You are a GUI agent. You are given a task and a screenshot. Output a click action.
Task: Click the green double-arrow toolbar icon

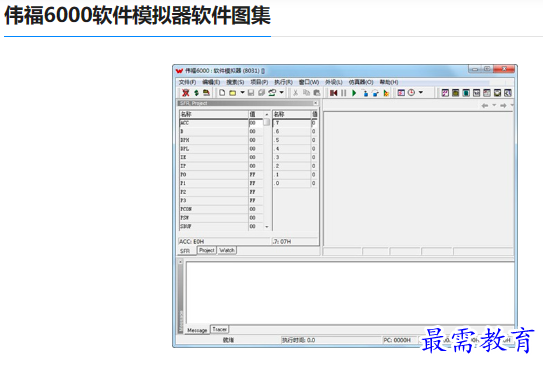click(x=196, y=93)
